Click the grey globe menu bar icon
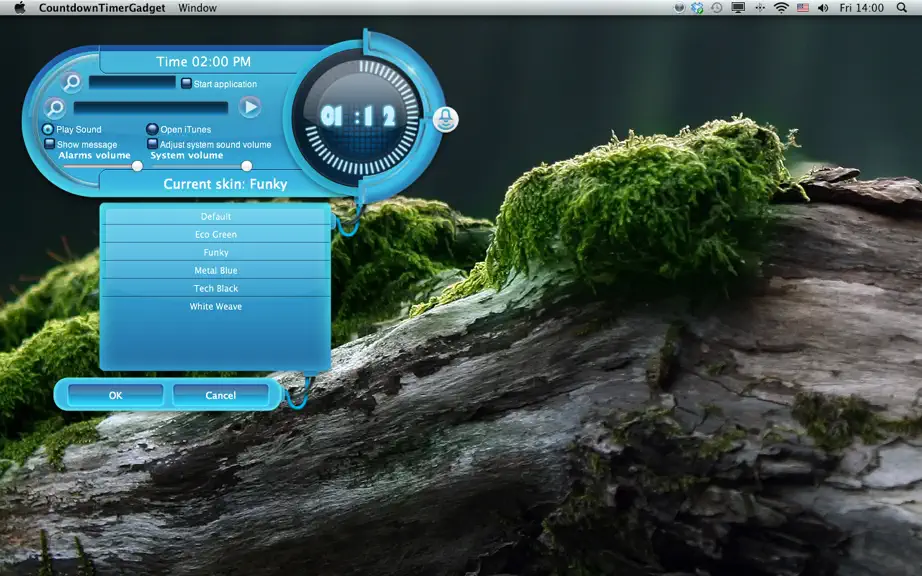The width and height of the screenshot is (922, 576). tap(679, 8)
